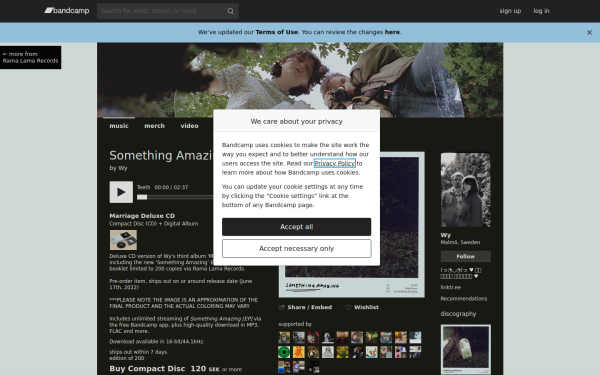Open the log in link
The height and width of the screenshot is (375, 600).
(541, 11)
